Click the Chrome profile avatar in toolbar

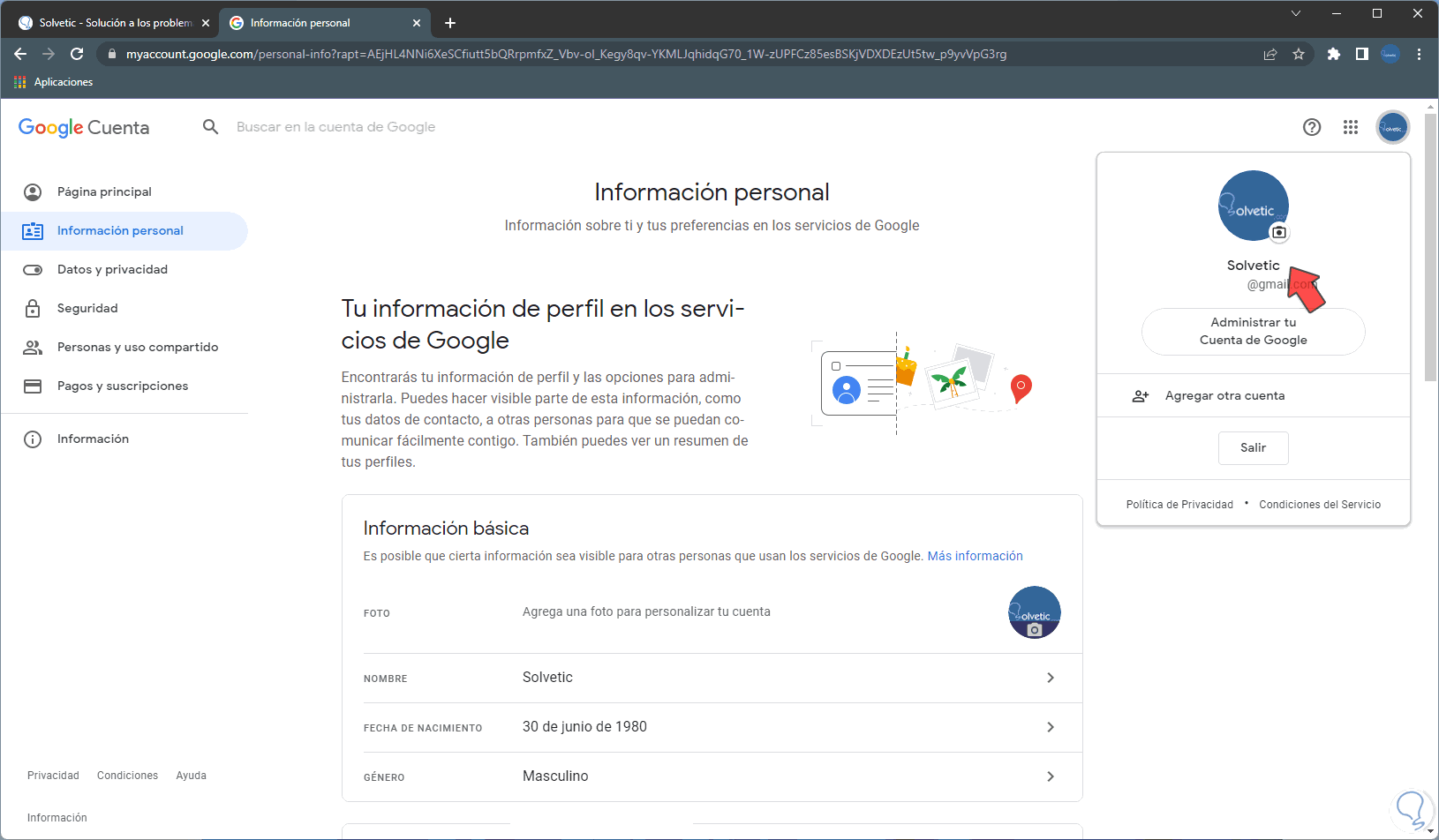point(1390,54)
